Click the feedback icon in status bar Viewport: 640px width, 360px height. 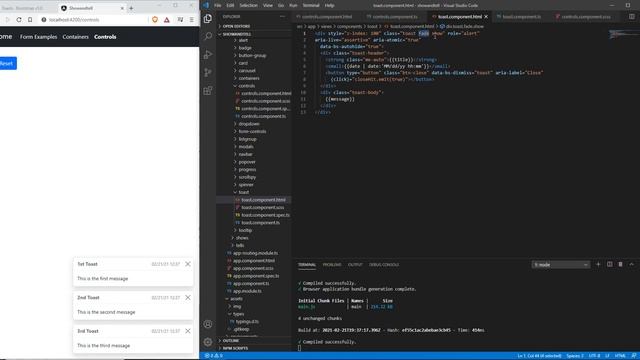pyautogui.click(x=634, y=356)
